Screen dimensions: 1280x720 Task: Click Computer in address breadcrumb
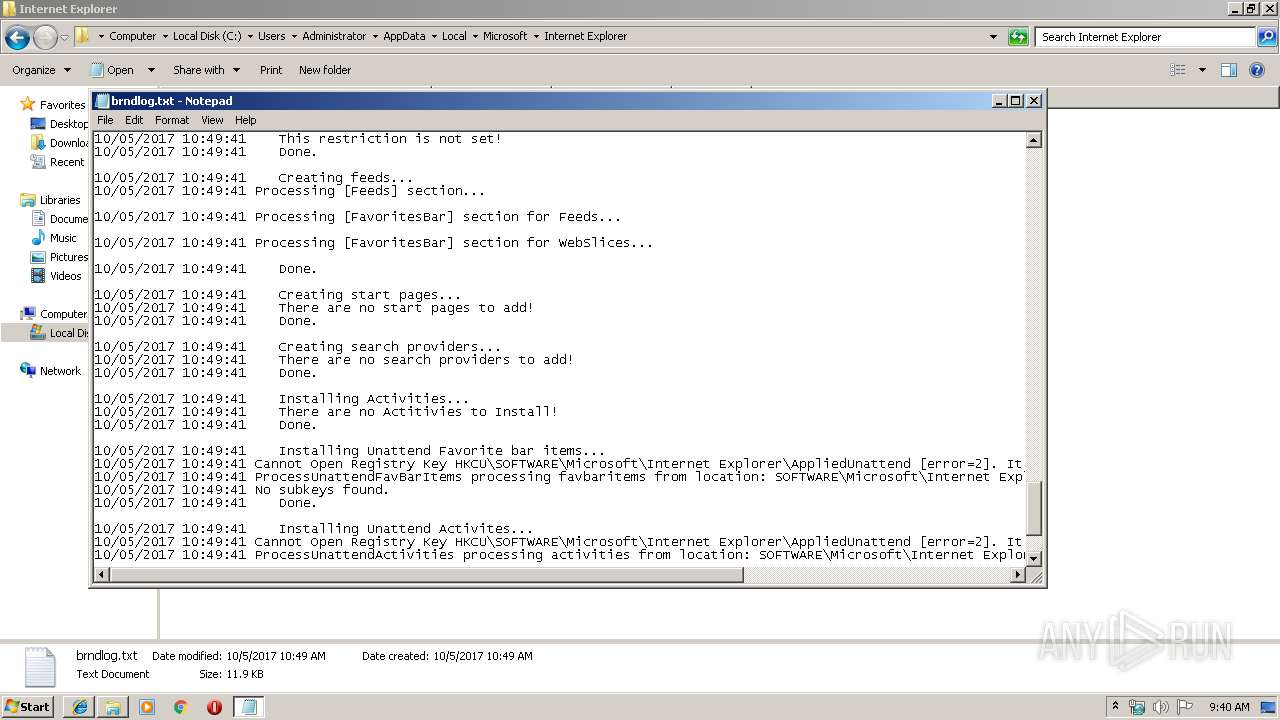pos(133,36)
